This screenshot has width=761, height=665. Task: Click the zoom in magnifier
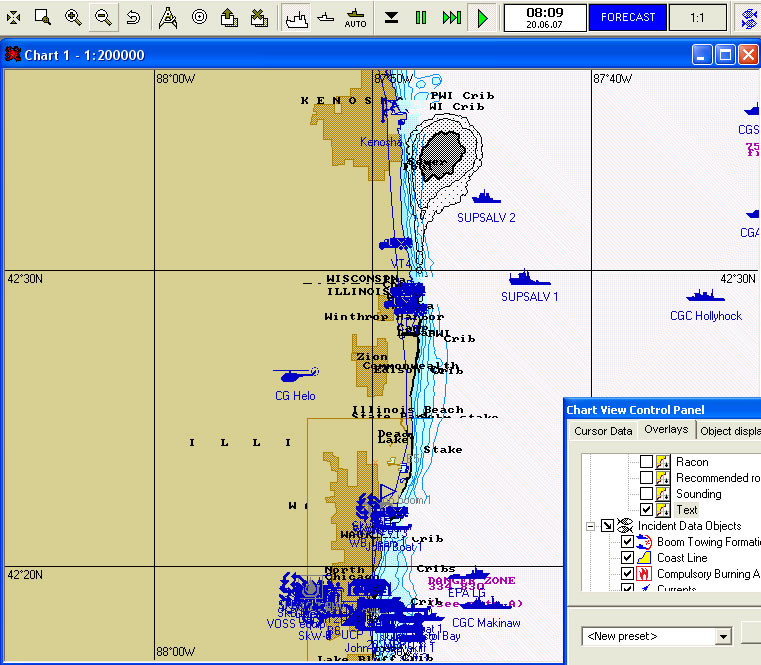(73, 17)
